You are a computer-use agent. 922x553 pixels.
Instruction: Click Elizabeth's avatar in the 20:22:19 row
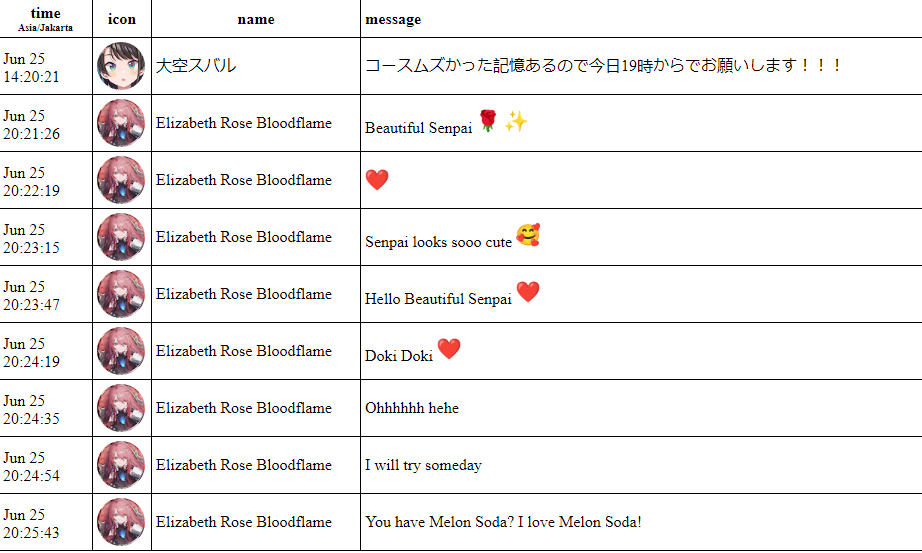click(121, 180)
